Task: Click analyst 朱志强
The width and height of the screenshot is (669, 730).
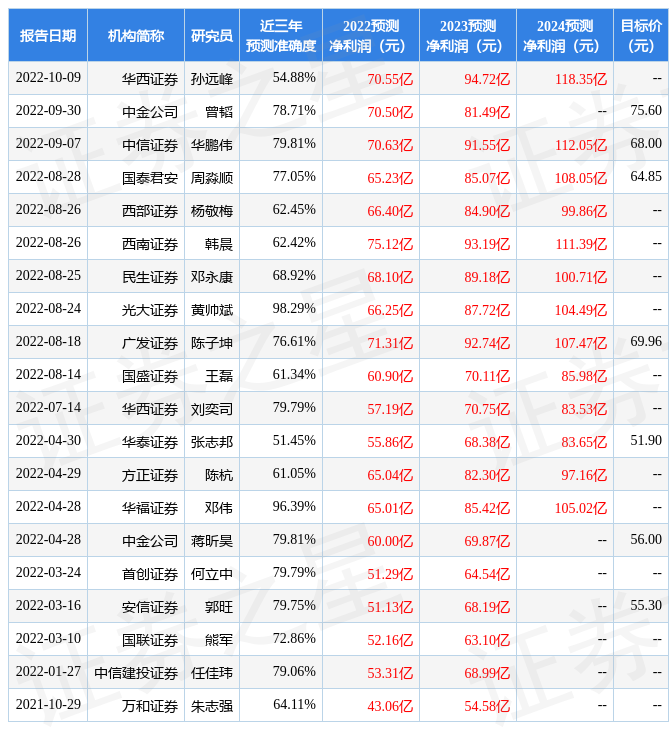Action: click(212, 707)
